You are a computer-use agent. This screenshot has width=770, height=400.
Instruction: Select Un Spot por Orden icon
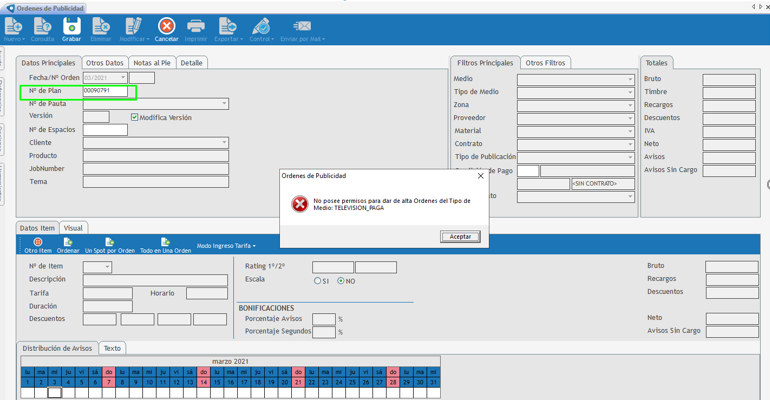(x=109, y=244)
